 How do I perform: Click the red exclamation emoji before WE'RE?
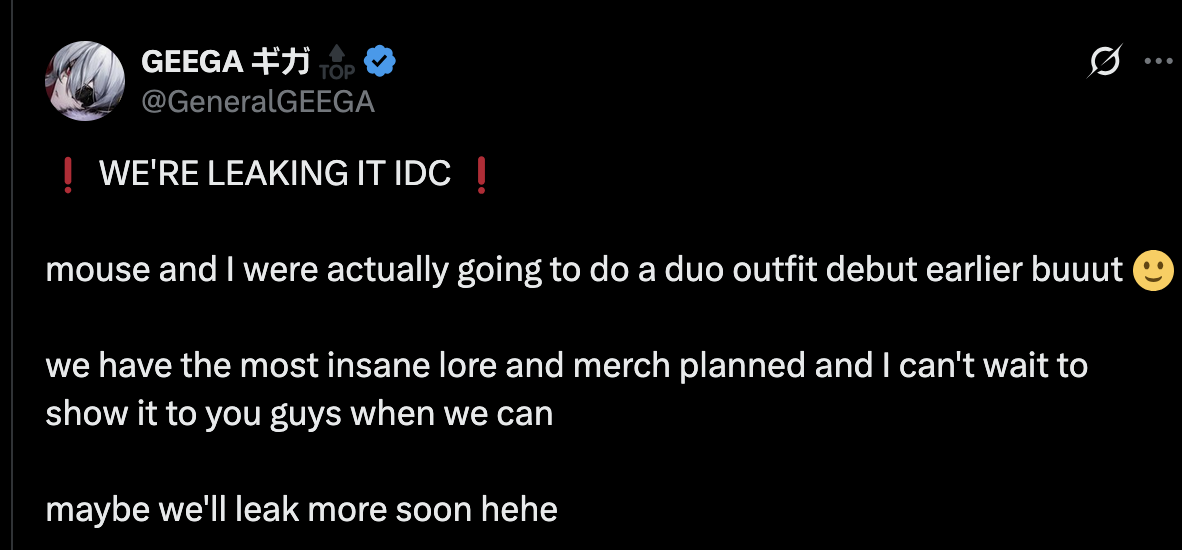[x=68, y=176]
